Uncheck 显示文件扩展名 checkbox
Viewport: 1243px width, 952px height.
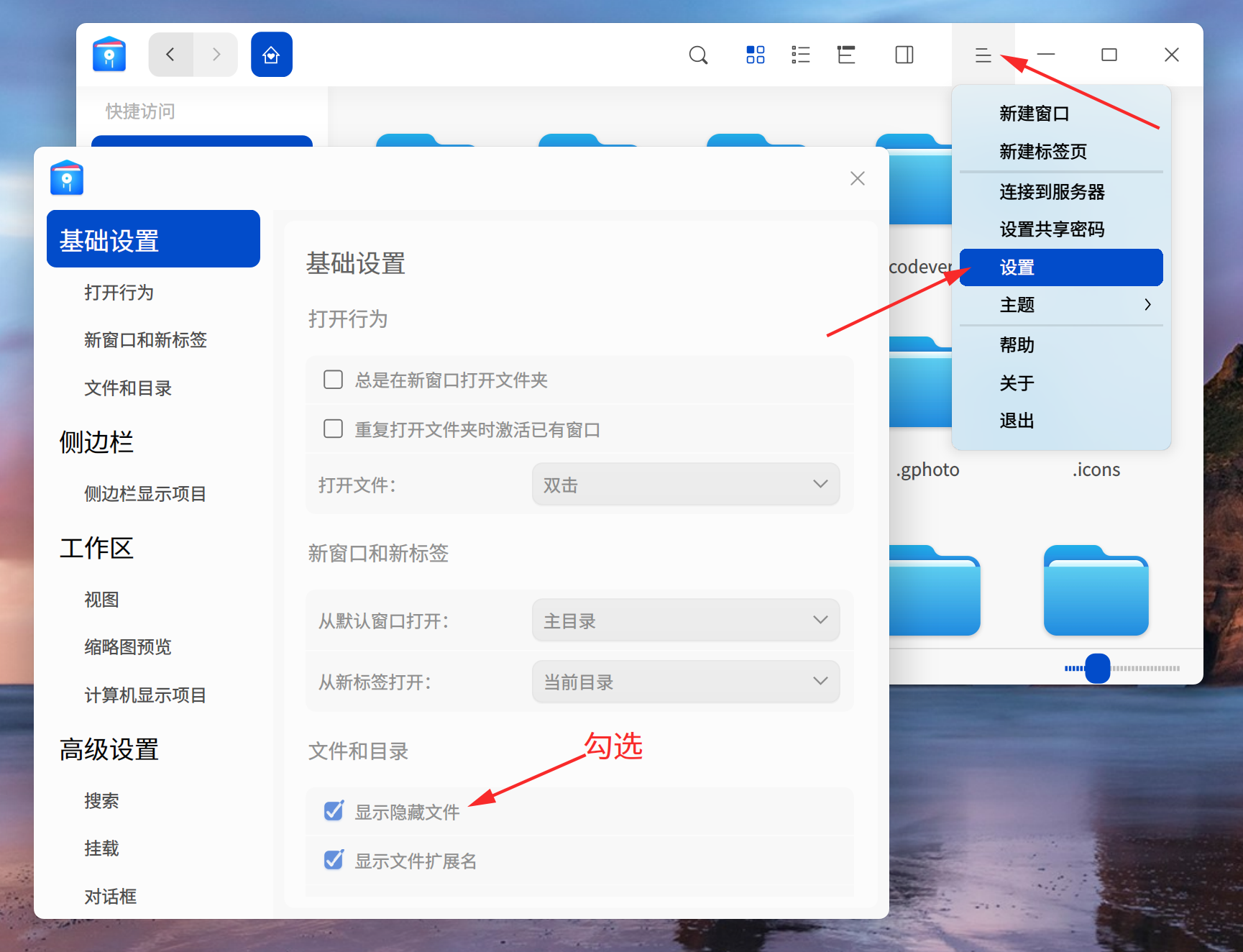[334, 860]
